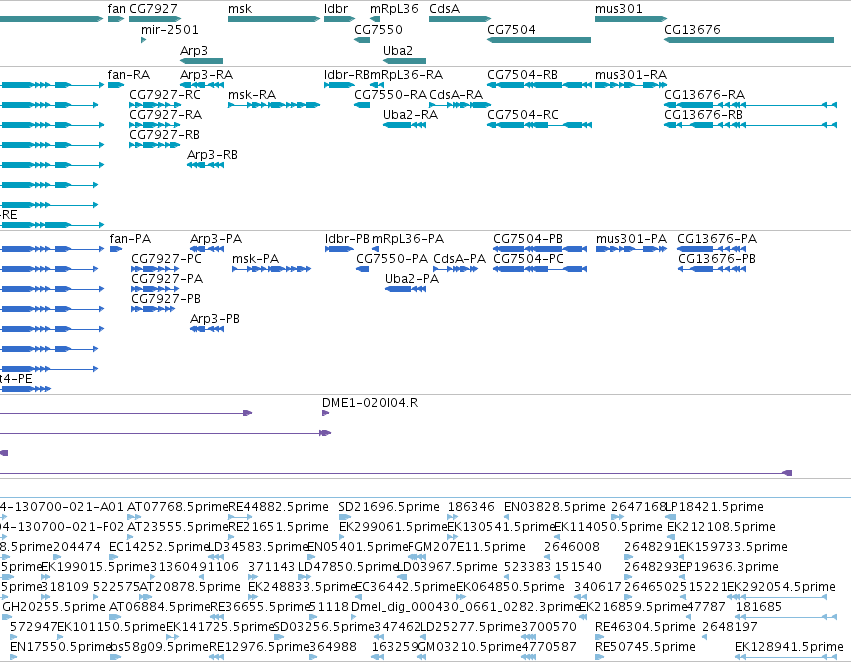Select the CG7504 gene label

pos(511,29)
